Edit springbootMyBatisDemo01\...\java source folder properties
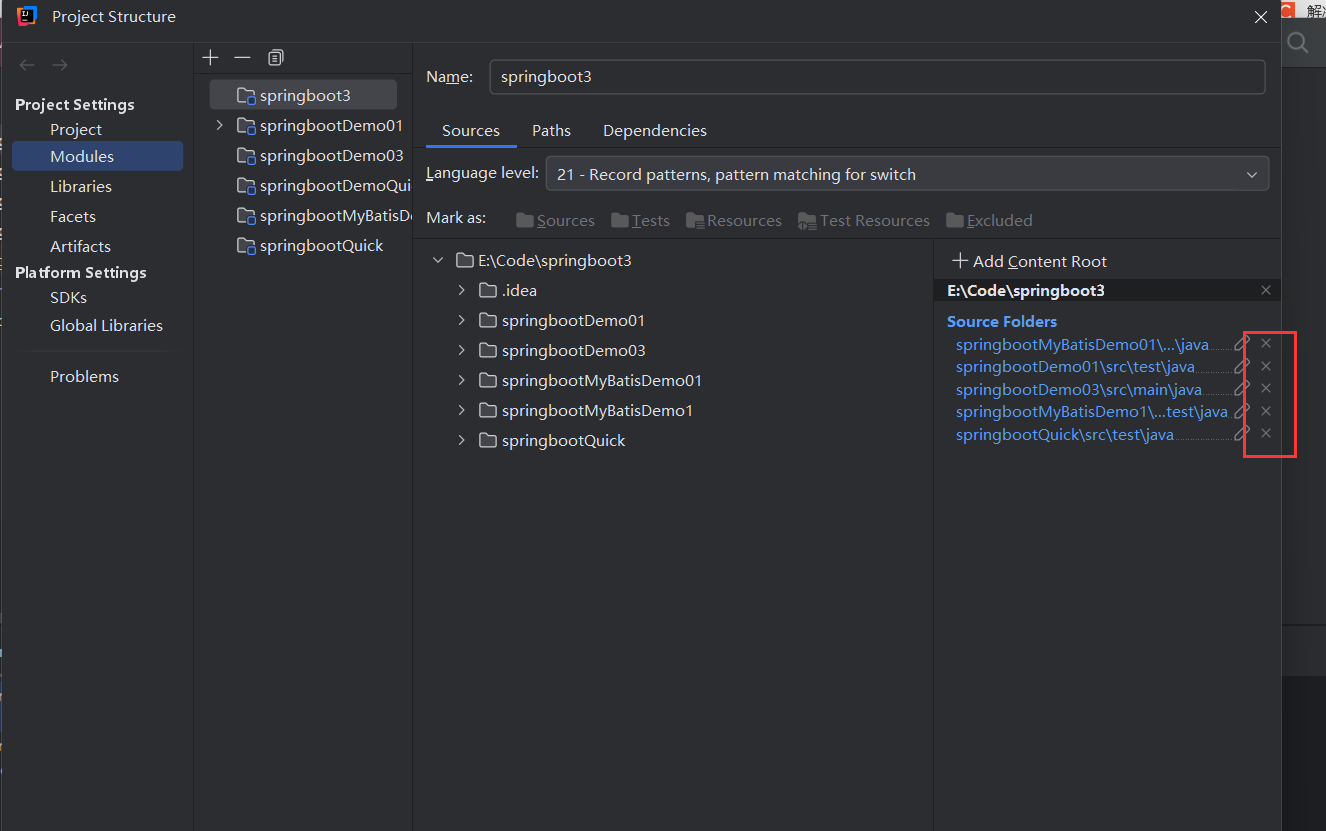The height and width of the screenshot is (831, 1326). pos(1242,343)
